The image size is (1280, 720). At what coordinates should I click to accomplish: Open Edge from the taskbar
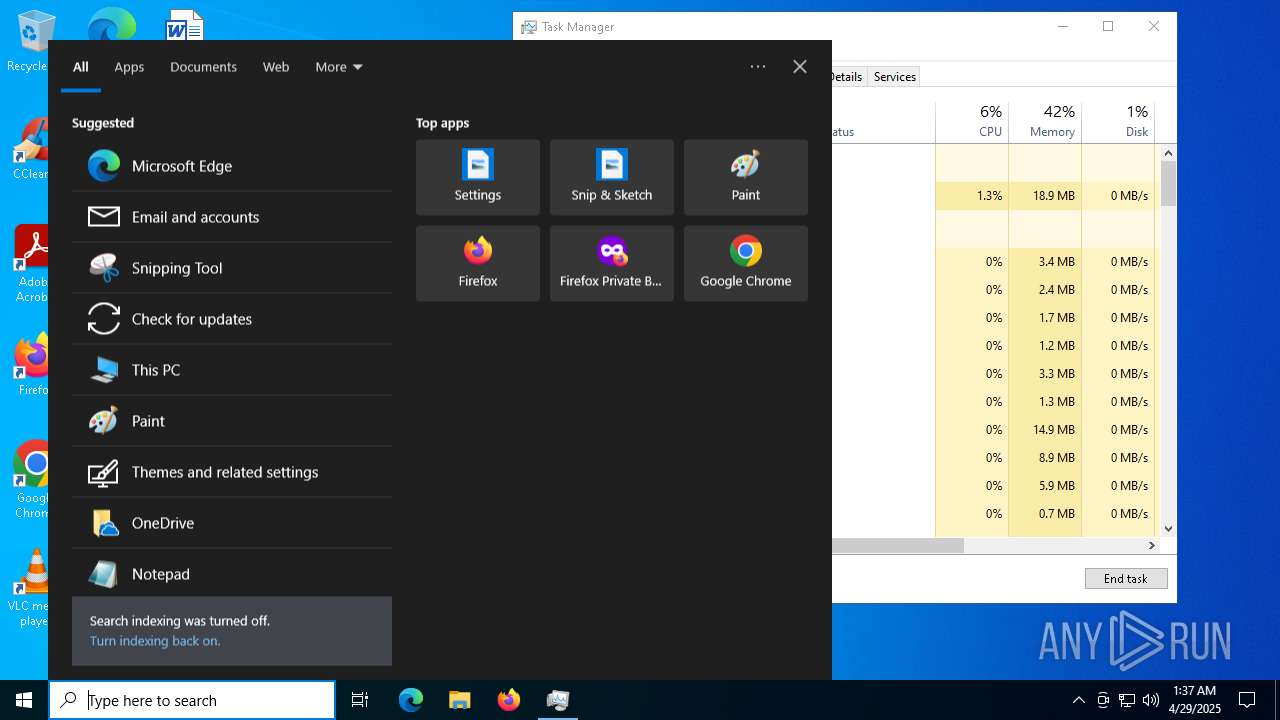(411, 700)
